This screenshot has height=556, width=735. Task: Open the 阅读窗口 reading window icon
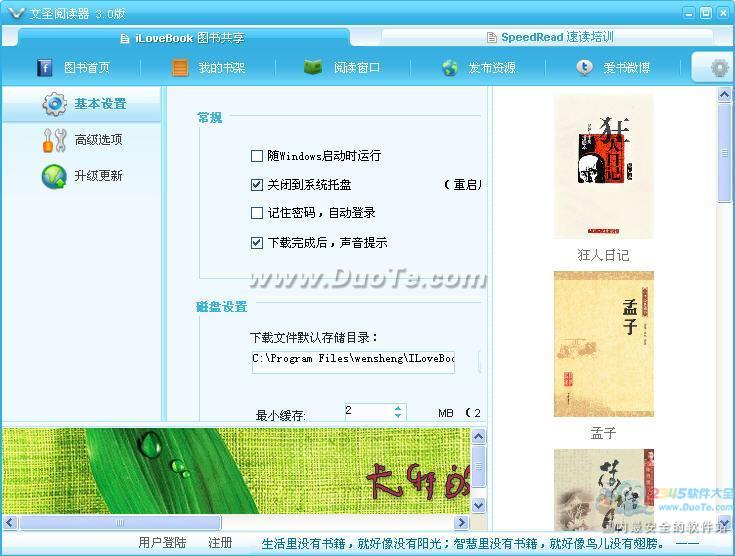(x=313, y=68)
